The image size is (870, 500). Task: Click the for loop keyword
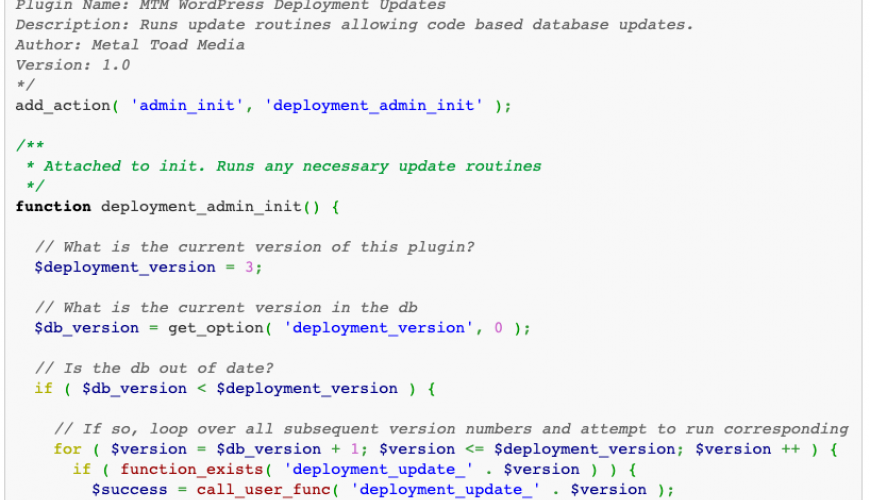pos(67,449)
